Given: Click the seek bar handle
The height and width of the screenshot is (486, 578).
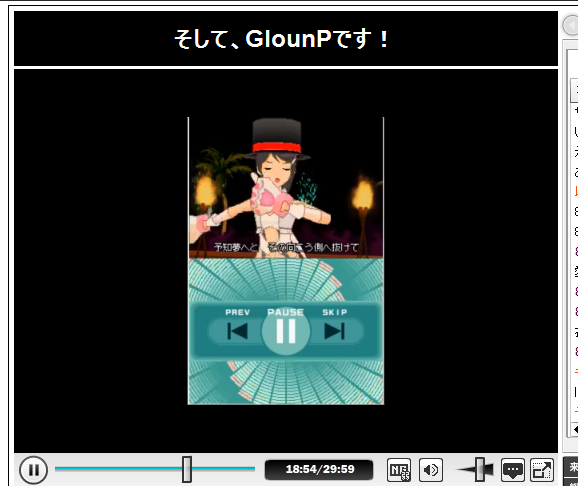Looking at the screenshot, I should 187,469.
